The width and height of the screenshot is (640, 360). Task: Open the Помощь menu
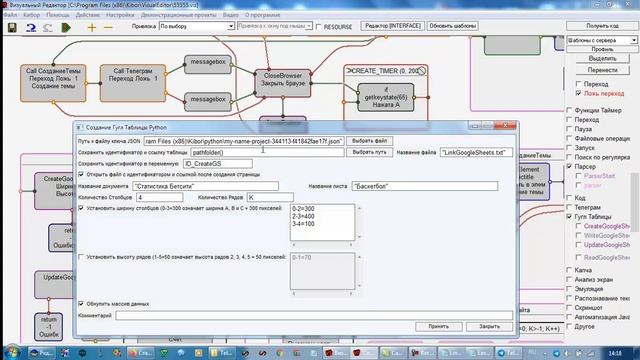click(x=58, y=15)
